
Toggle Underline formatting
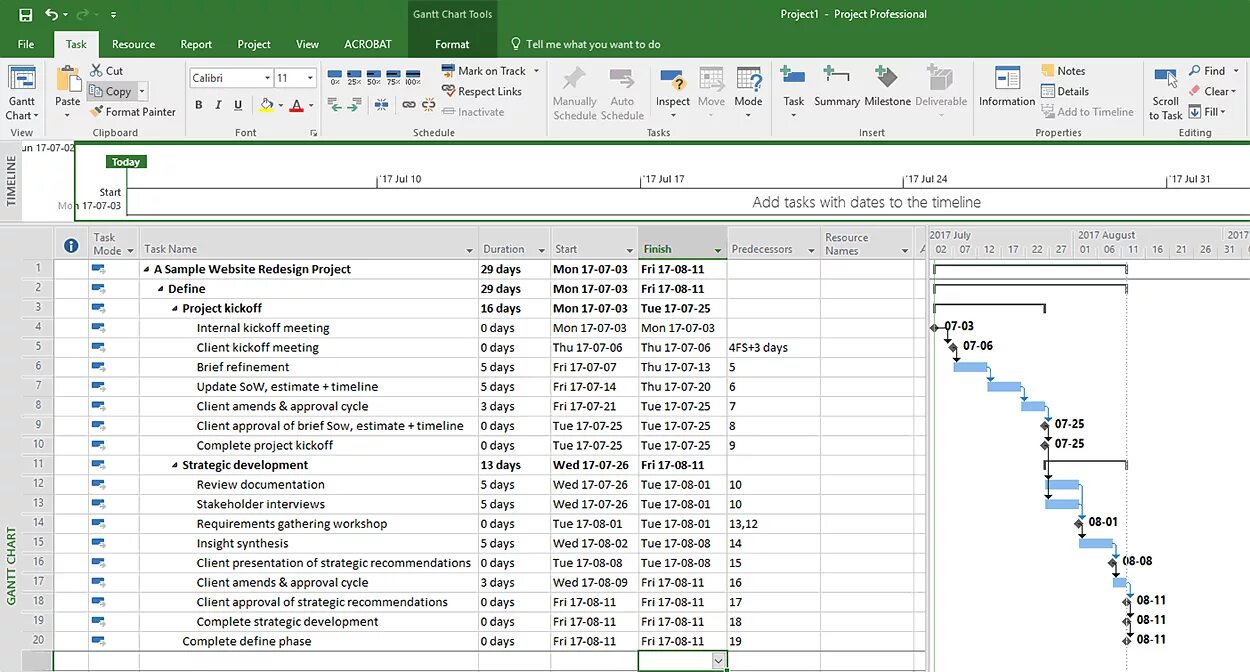[x=238, y=105]
